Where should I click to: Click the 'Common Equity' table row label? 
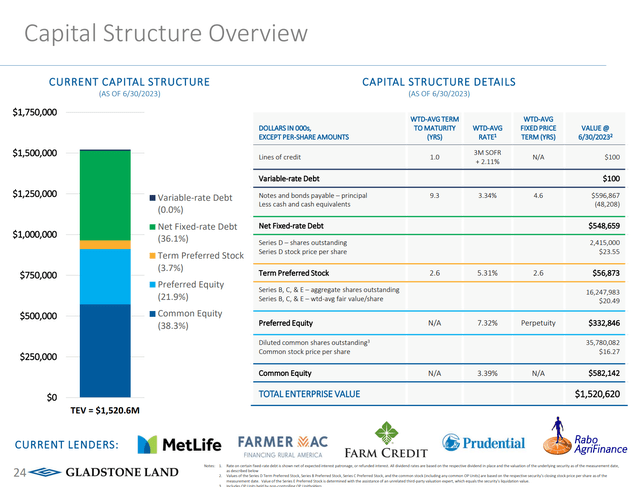pos(285,373)
